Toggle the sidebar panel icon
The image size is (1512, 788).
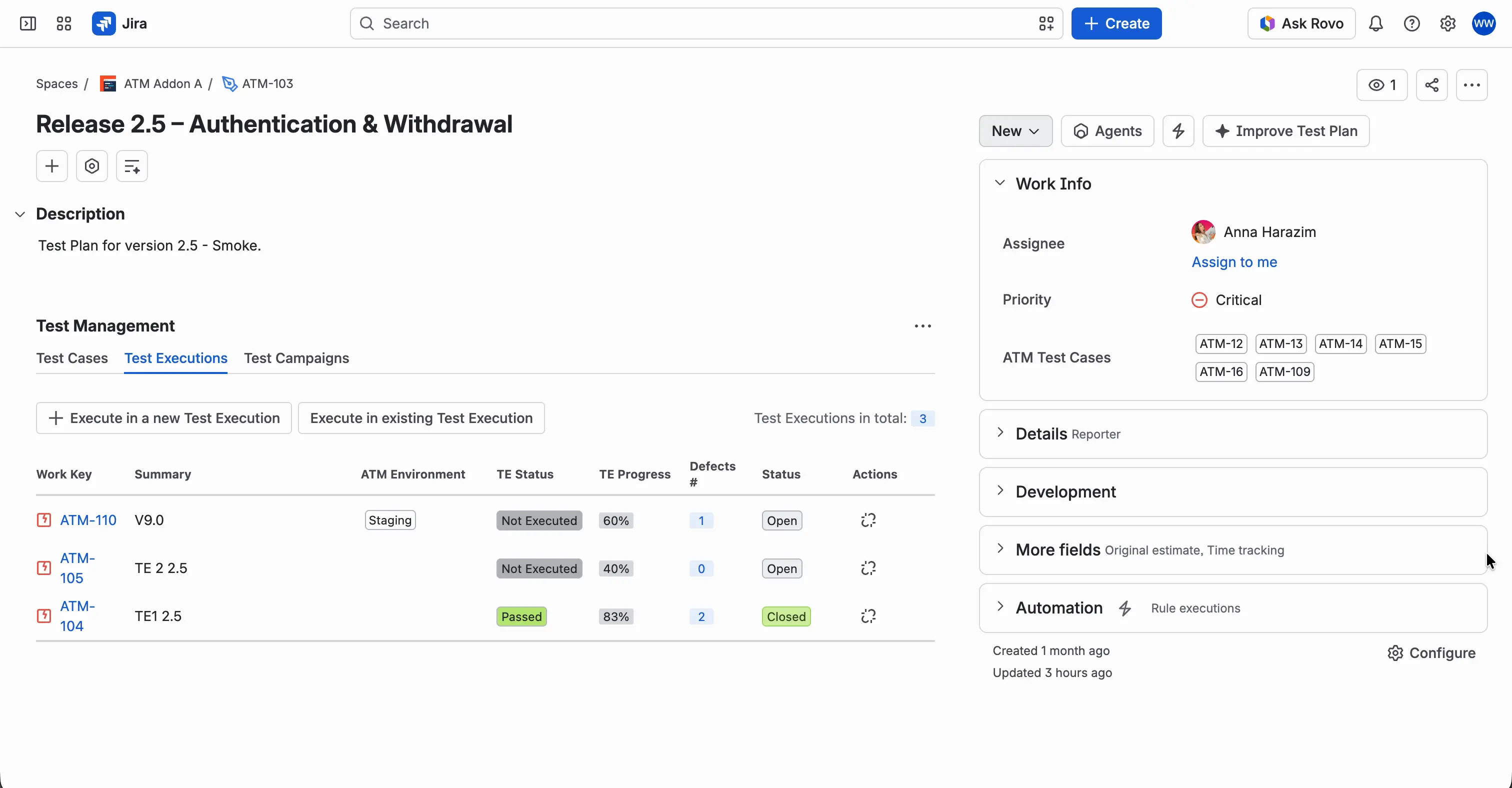point(27,23)
